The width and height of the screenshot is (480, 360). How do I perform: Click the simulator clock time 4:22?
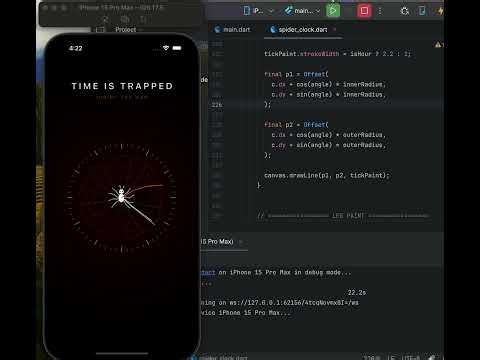pyautogui.click(x=76, y=48)
